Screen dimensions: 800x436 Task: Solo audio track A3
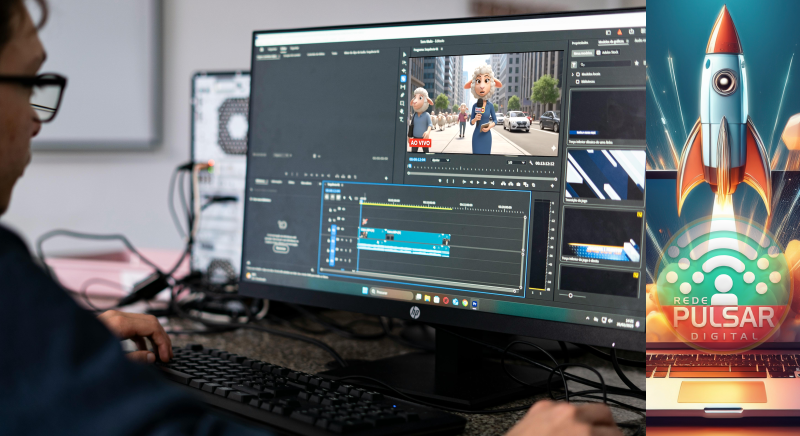347,260
